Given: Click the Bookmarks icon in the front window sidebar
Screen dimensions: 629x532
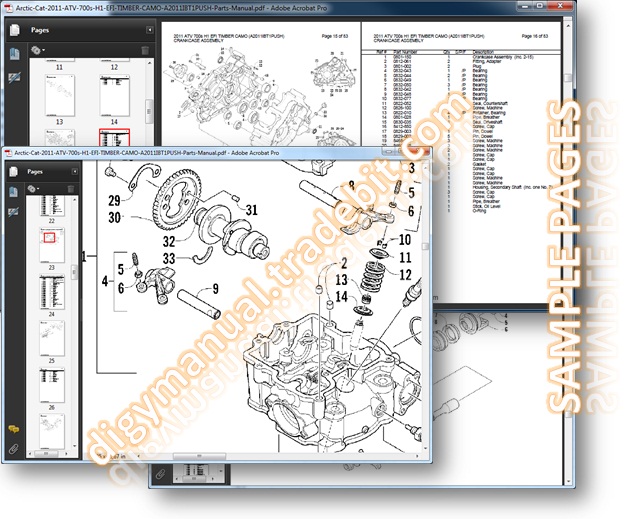Looking at the screenshot, I should [x=15, y=192].
